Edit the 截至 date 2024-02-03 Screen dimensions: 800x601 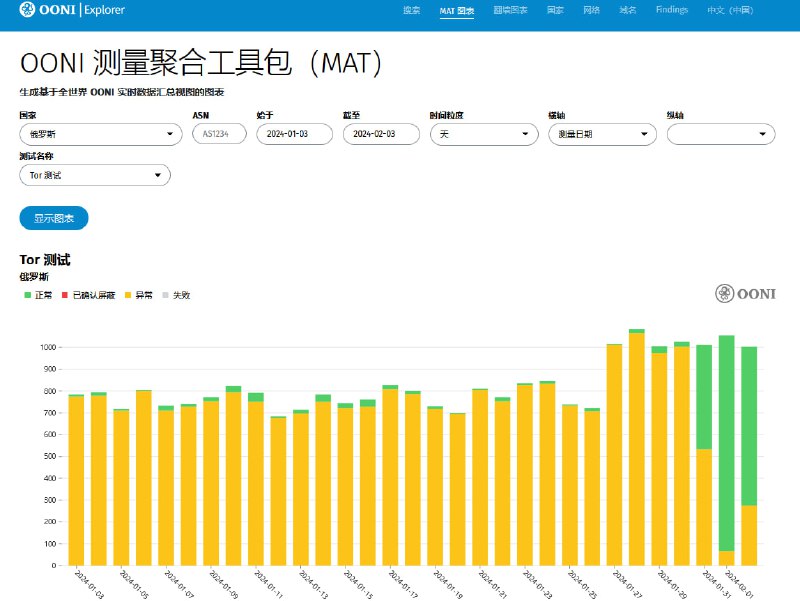[x=381, y=134]
